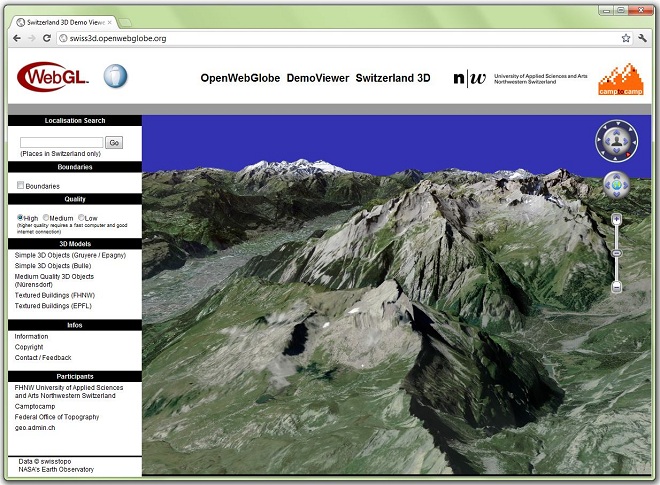Open the Camptocamp participant link

pos(35,406)
